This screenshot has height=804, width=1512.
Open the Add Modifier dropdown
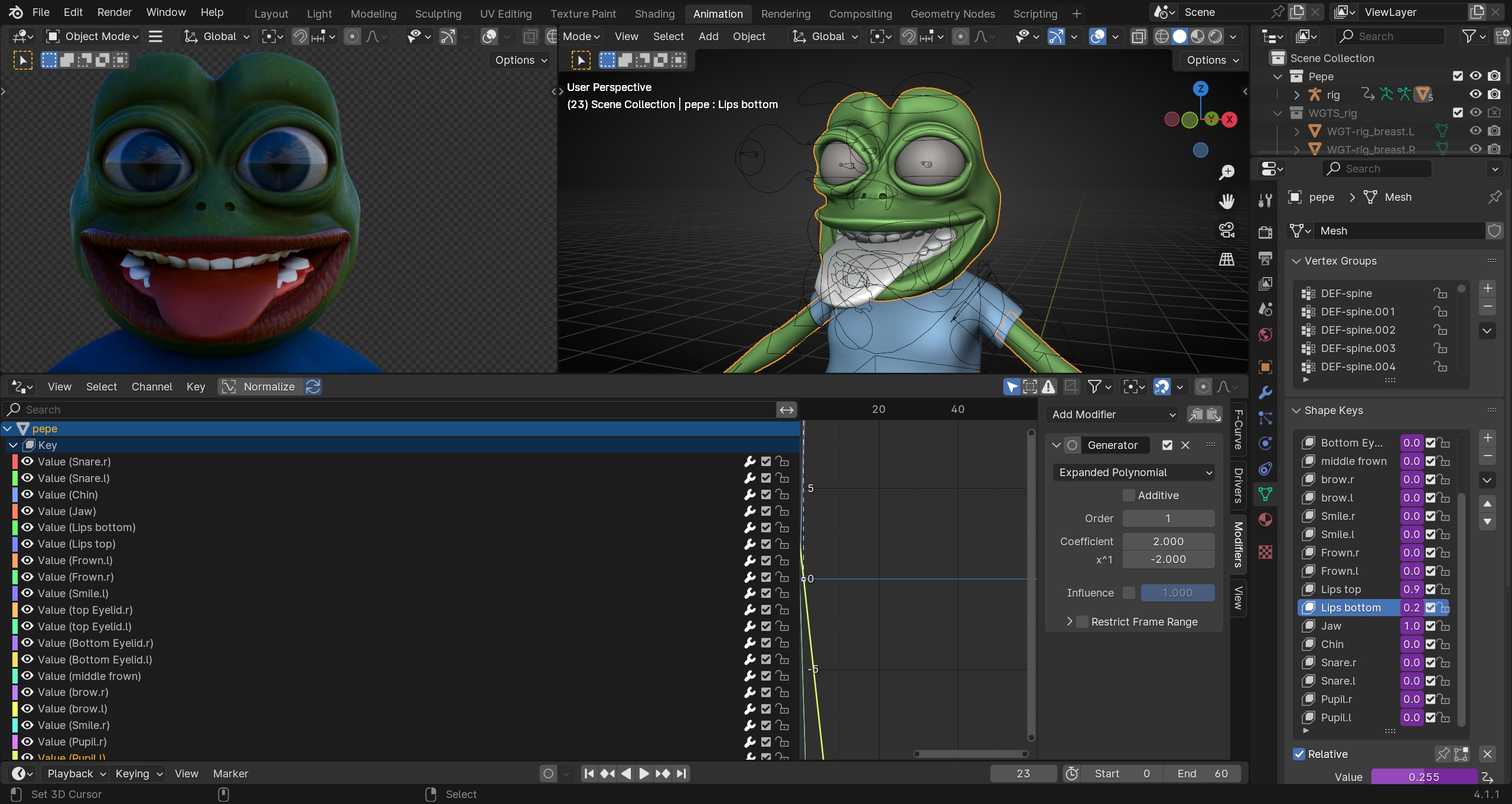point(1113,415)
